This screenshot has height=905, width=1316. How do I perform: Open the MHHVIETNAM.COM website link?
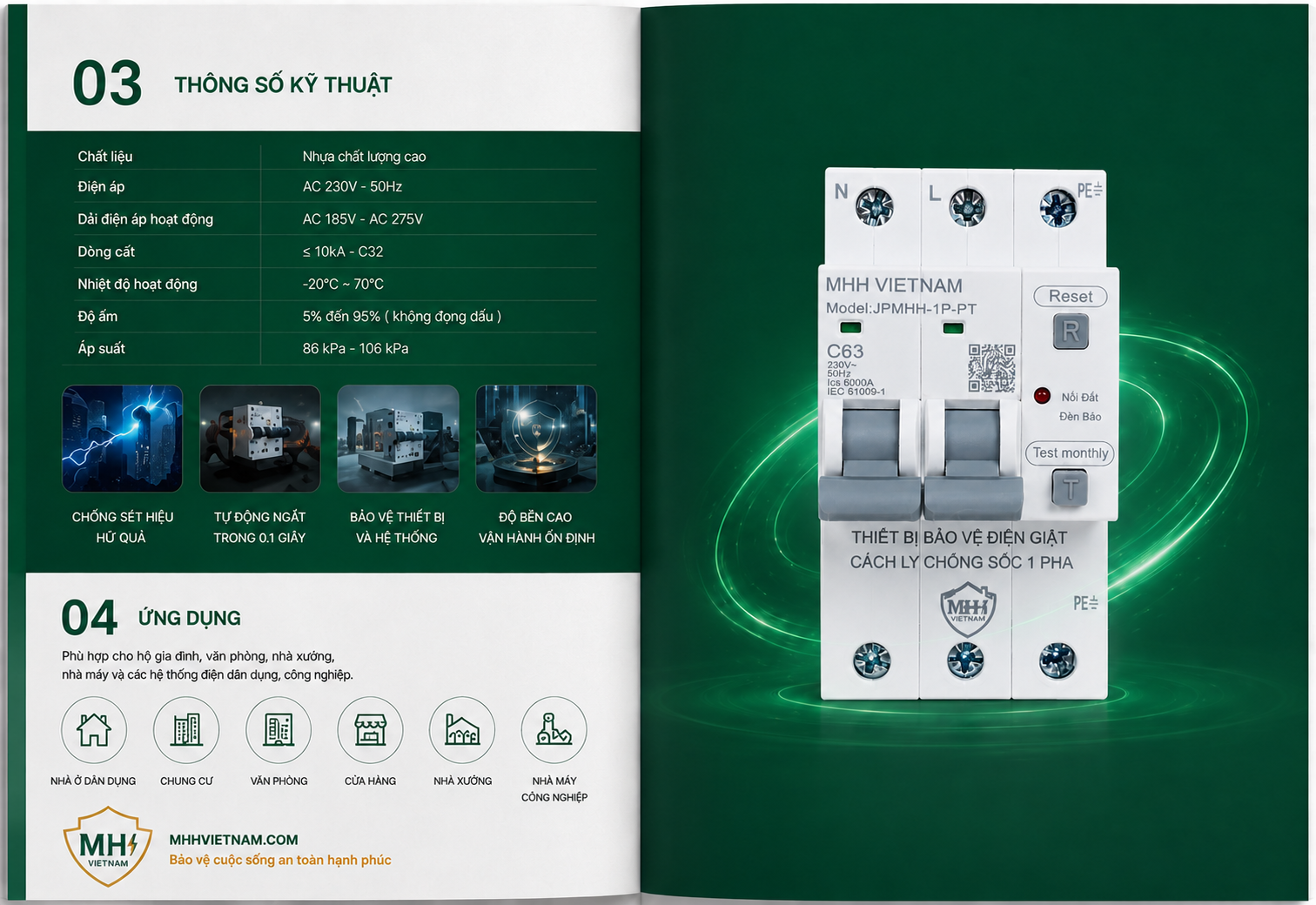[x=233, y=840]
